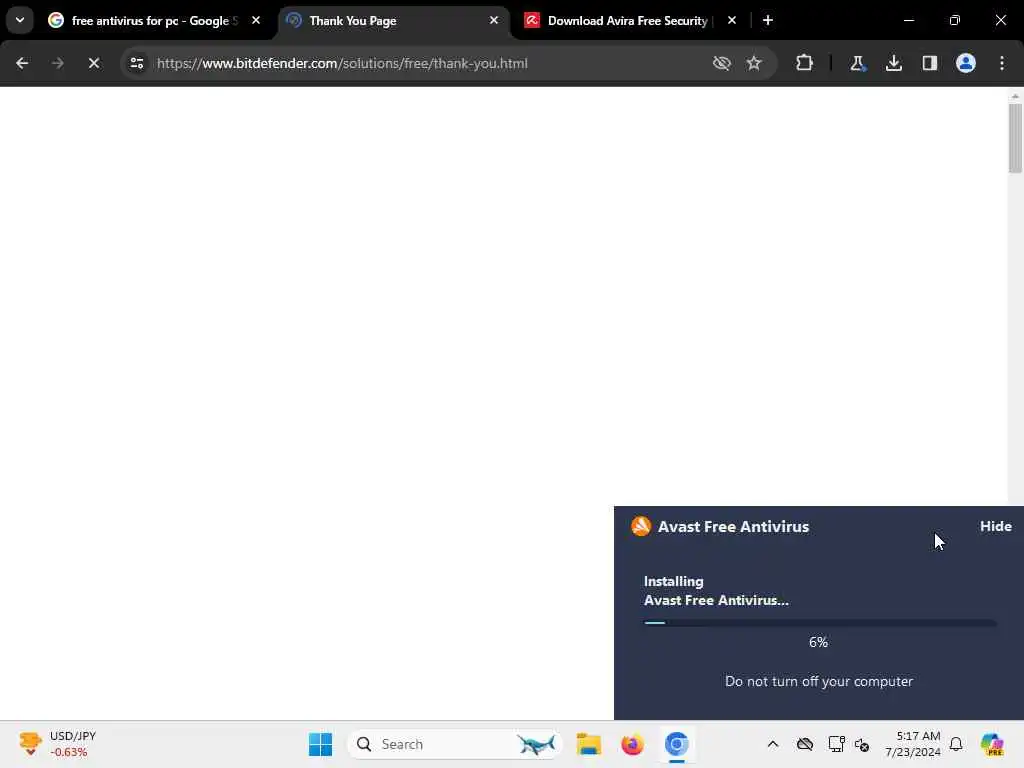Expand the hidden system tray icons chevron
The image size is (1024, 768).
(x=773, y=744)
